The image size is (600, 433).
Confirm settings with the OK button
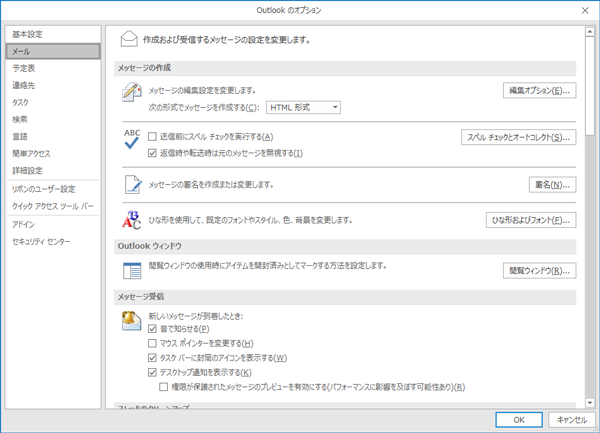(x=519, y=420)
